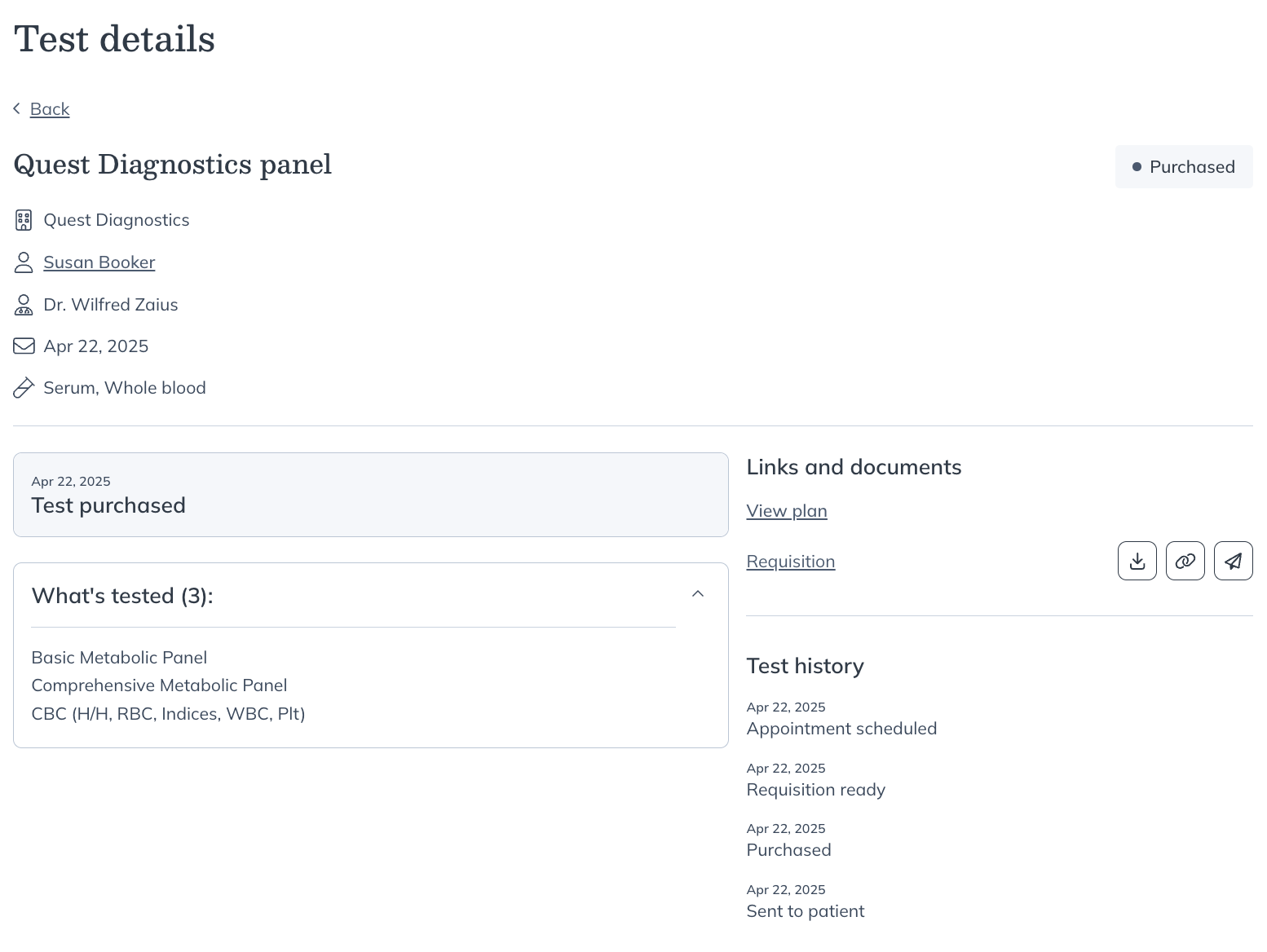
Task: Open the Requisition link
Action: pyautogui.click(x=790, y=561)
